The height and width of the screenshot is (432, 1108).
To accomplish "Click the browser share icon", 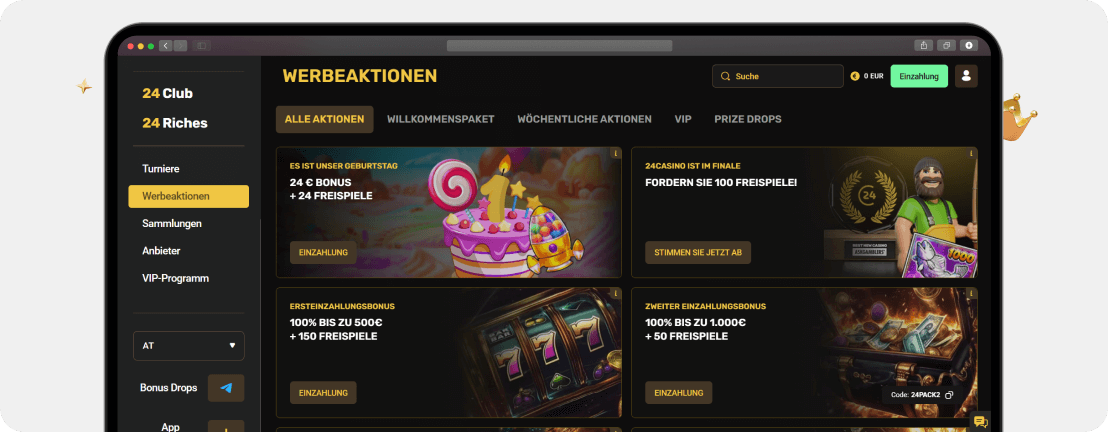I will (x=924, y=45).
